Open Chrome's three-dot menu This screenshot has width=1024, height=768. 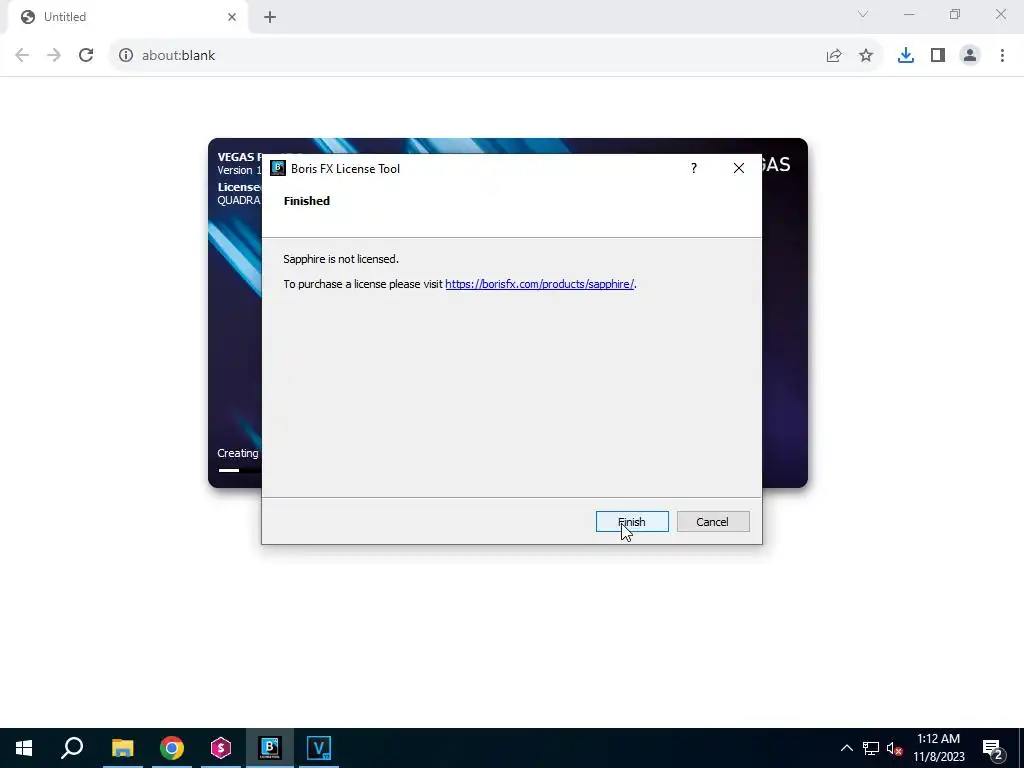click(1002, 56)
